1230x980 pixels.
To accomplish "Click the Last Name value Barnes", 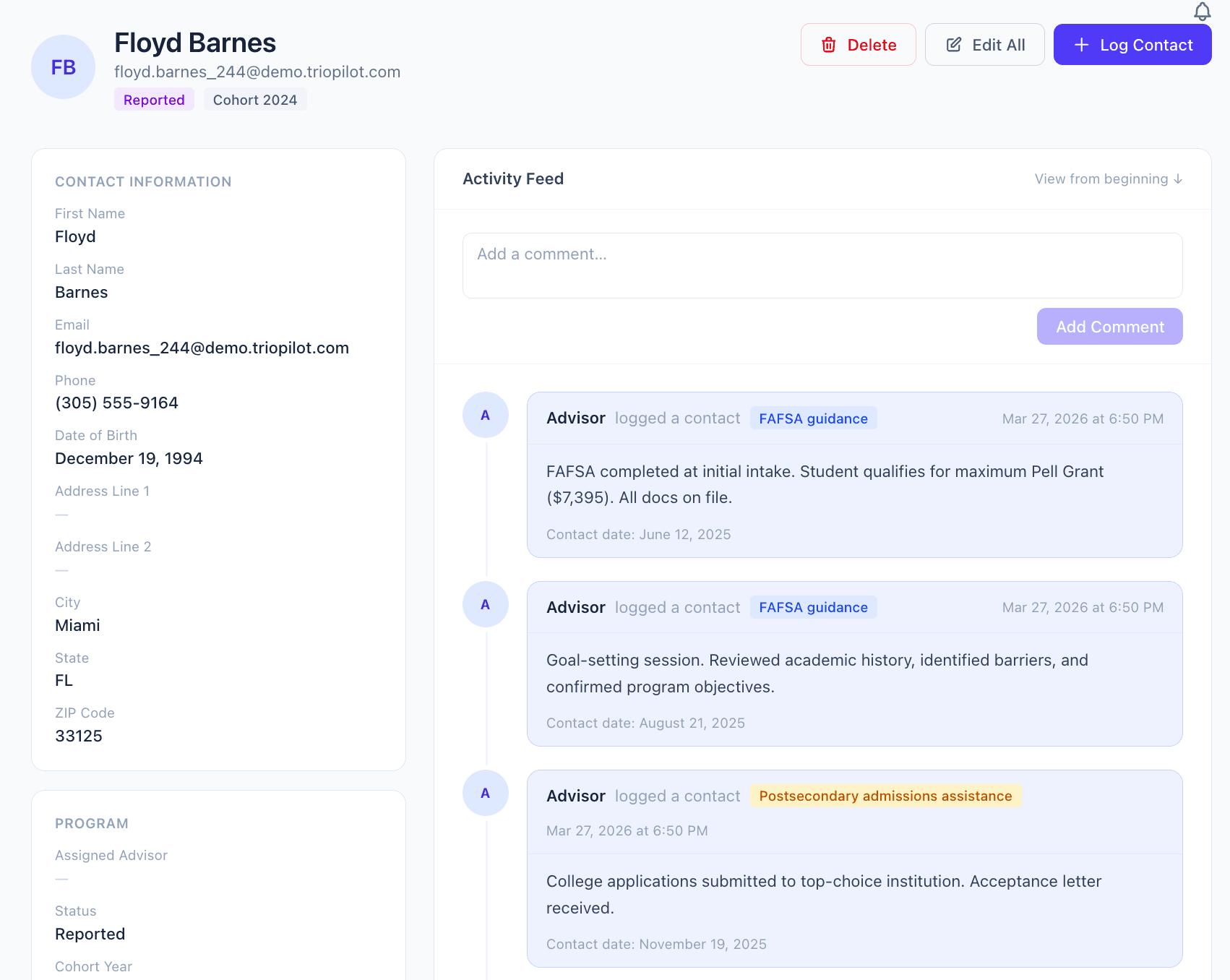I will (82, 293).
